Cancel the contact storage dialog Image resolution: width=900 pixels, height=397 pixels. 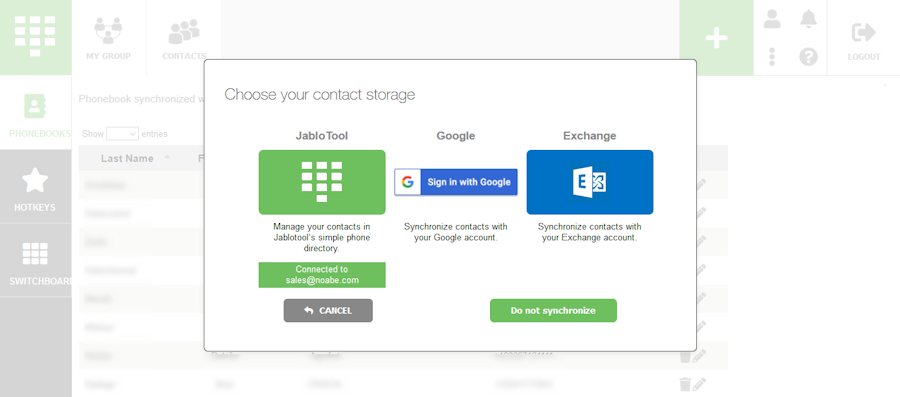click(x=328, y=310)
